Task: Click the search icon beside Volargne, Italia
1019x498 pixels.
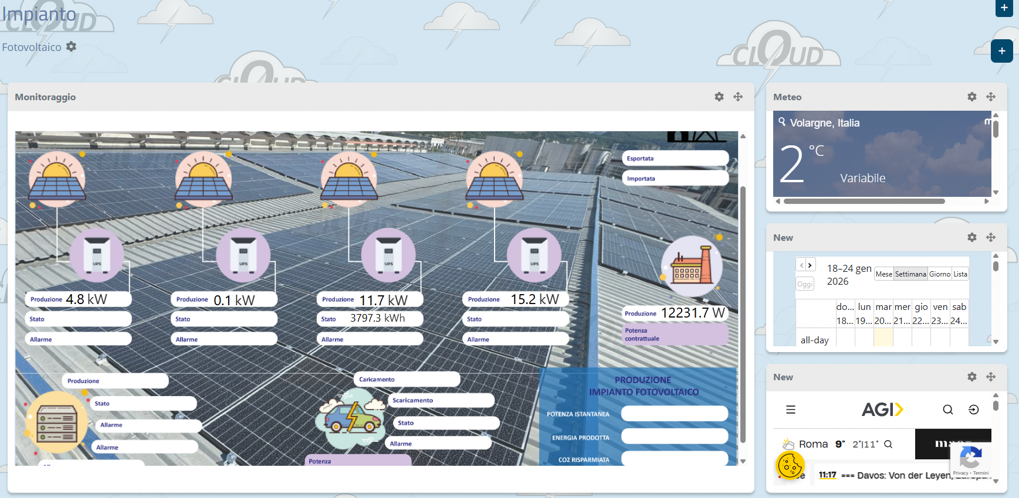Action: [782, 122]
